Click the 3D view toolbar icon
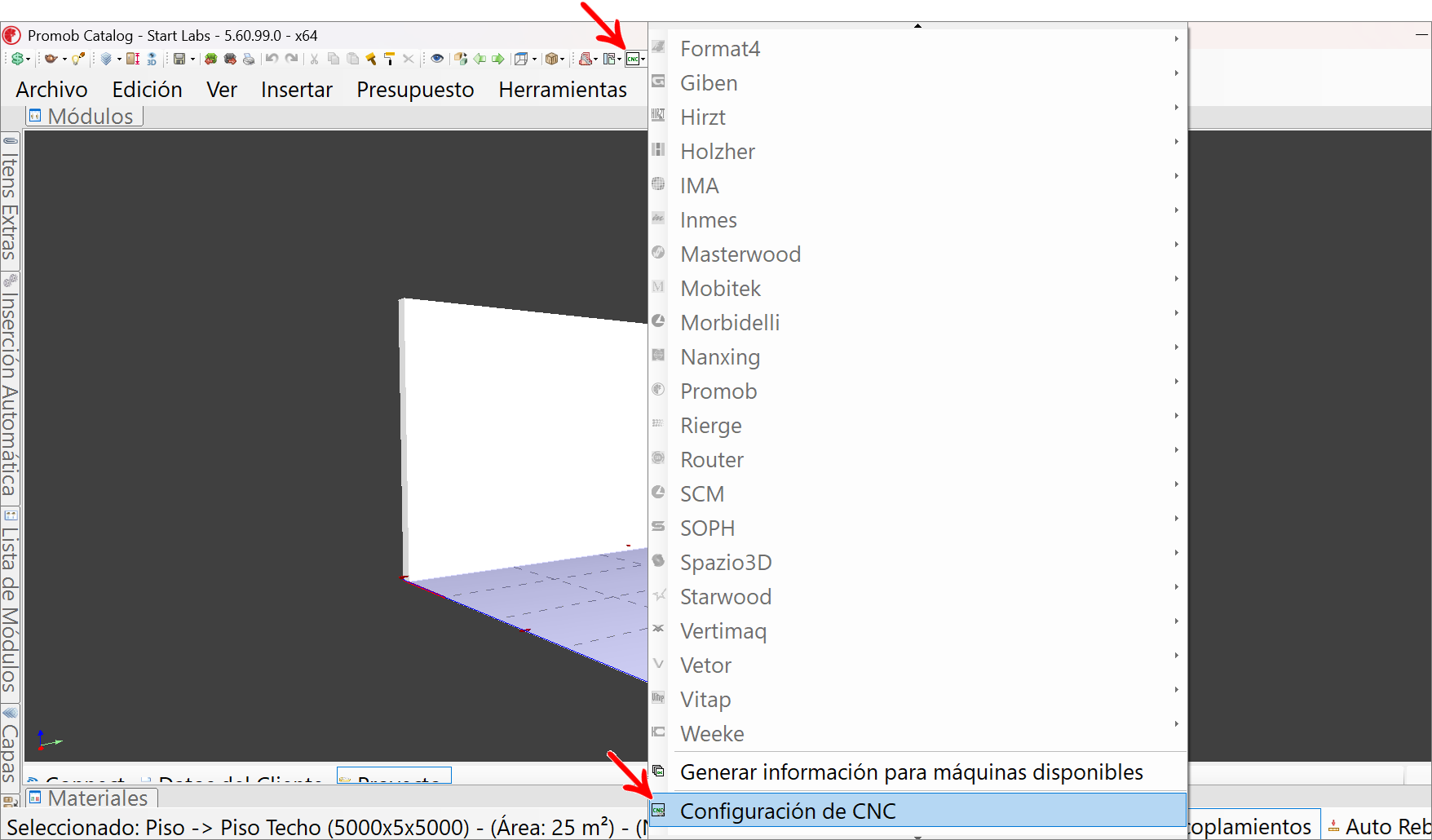 point(152,59)
